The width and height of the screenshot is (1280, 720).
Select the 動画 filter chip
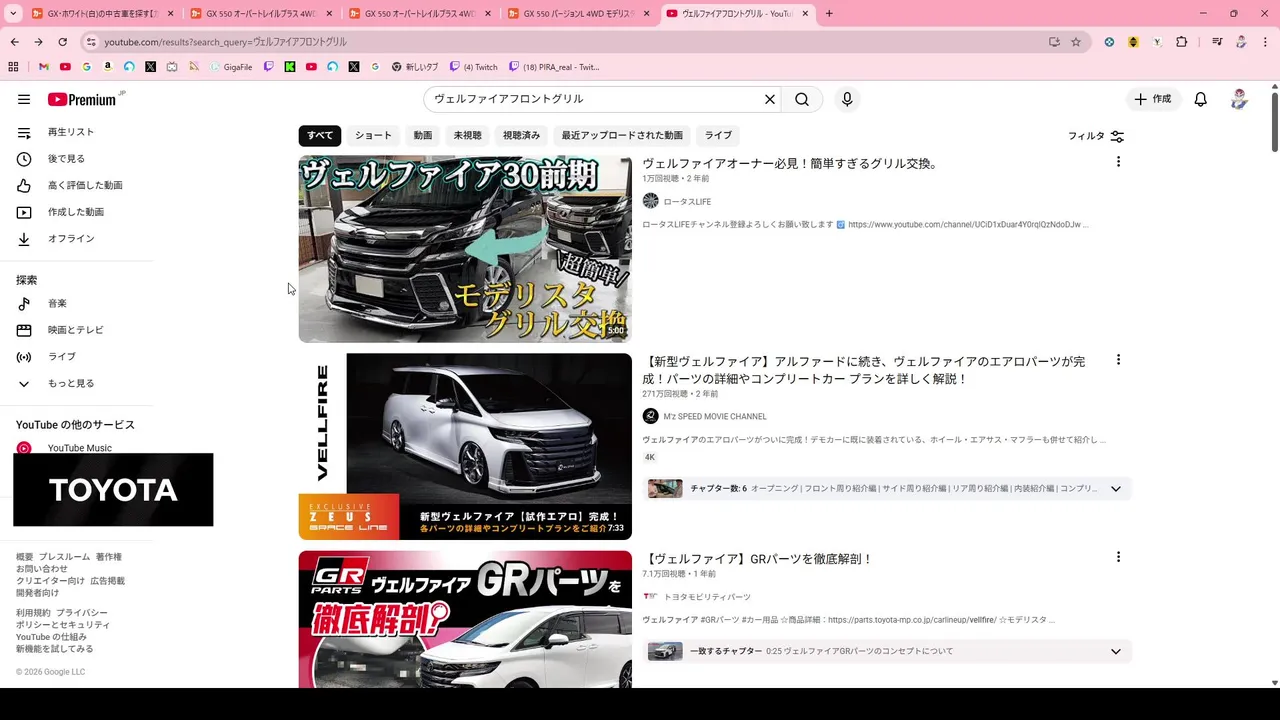[x=423, y=135]
